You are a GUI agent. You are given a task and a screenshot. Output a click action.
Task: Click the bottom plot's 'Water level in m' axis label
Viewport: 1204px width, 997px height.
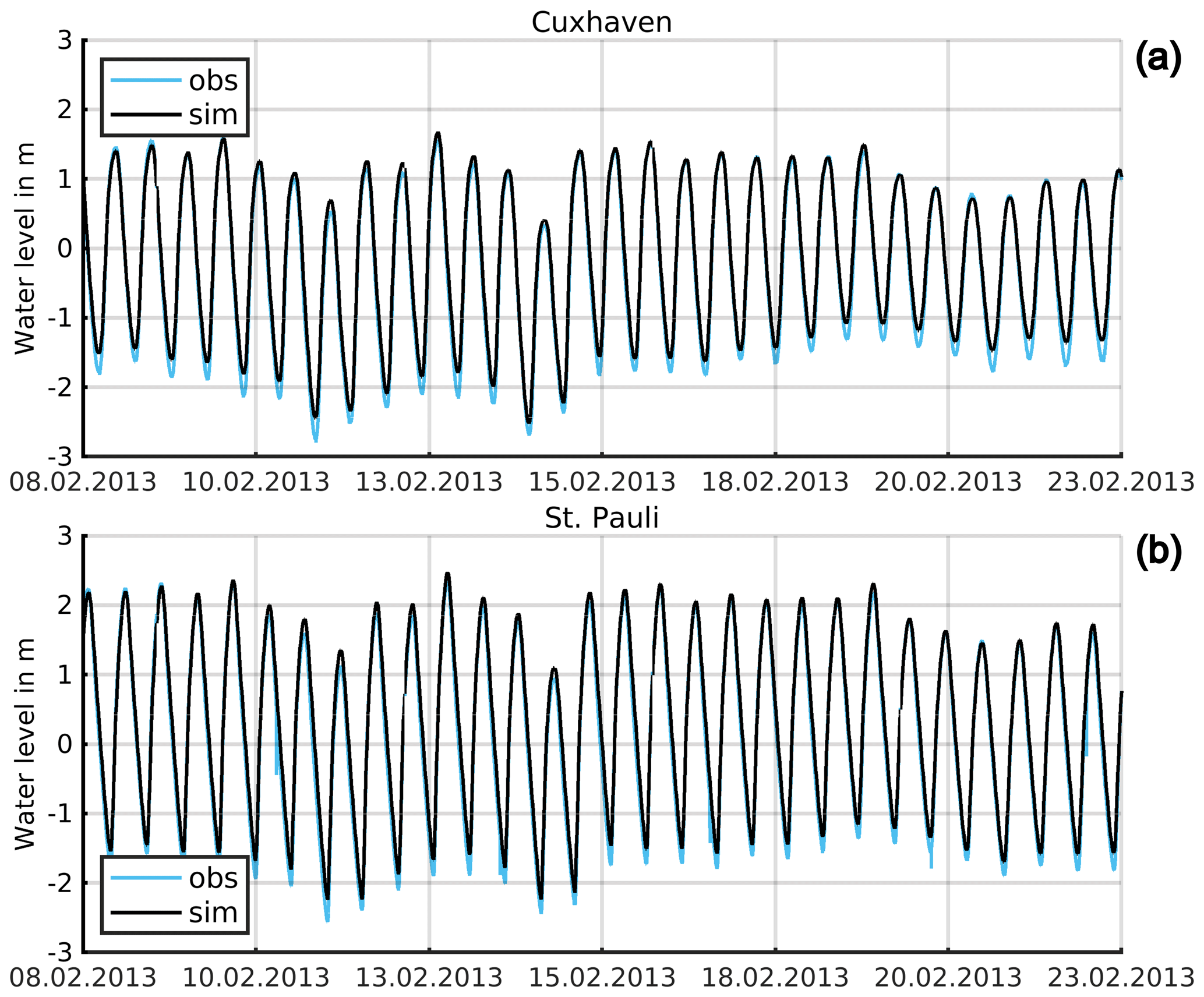pos(24,744)
